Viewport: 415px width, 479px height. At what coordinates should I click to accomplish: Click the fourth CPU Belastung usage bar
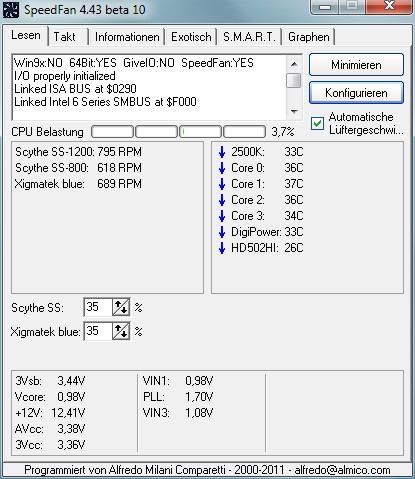244,132
